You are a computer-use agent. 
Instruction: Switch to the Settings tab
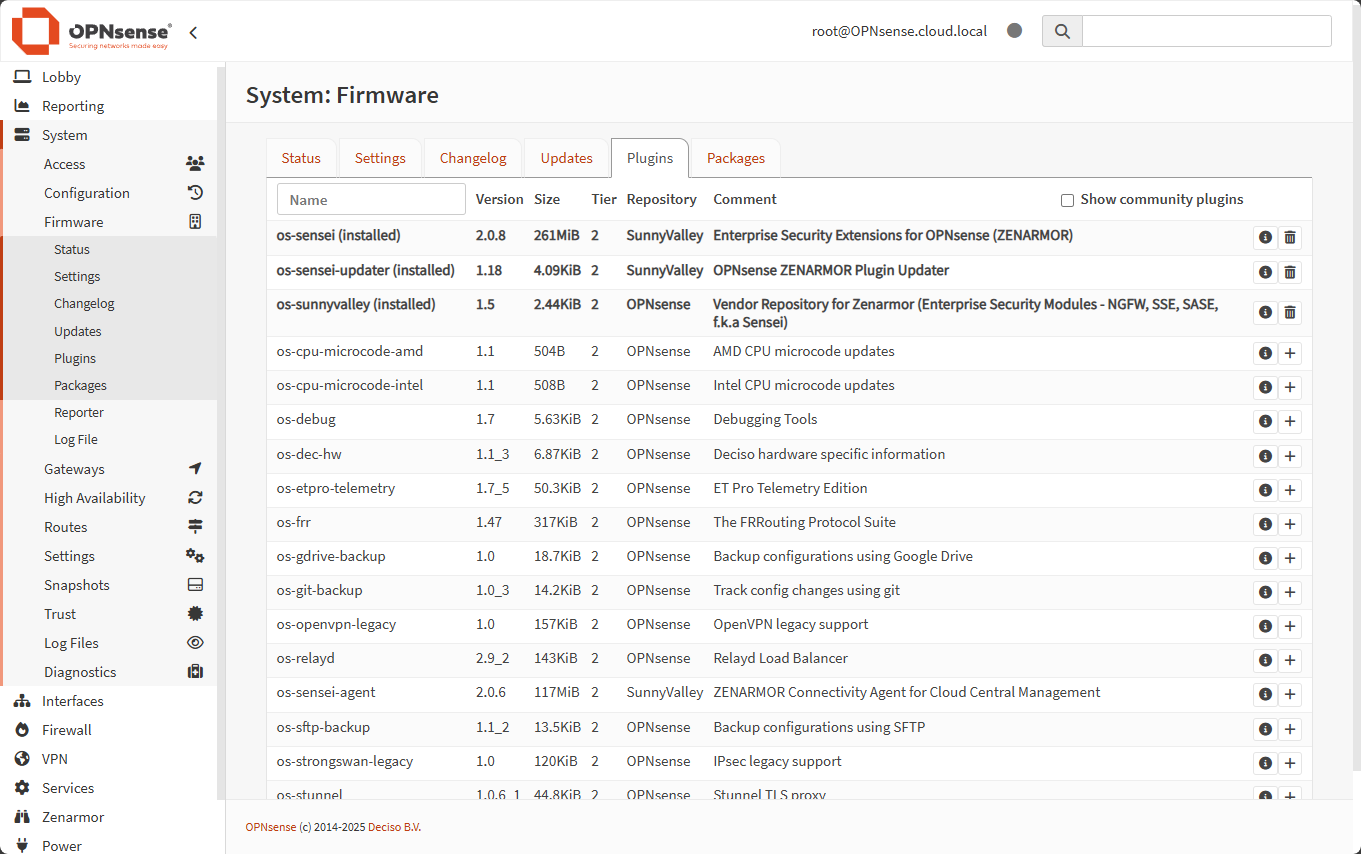pyautogui.click(x=380, y=158)
